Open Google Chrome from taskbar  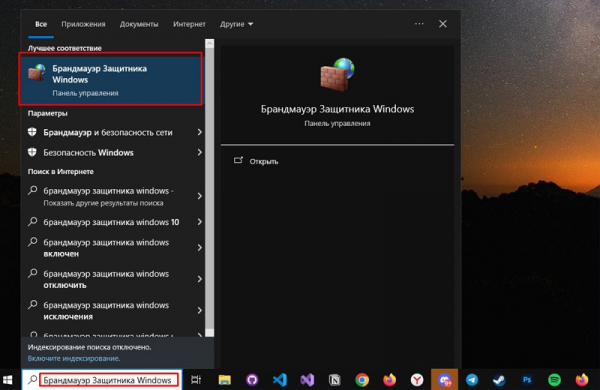click(362, 380)
